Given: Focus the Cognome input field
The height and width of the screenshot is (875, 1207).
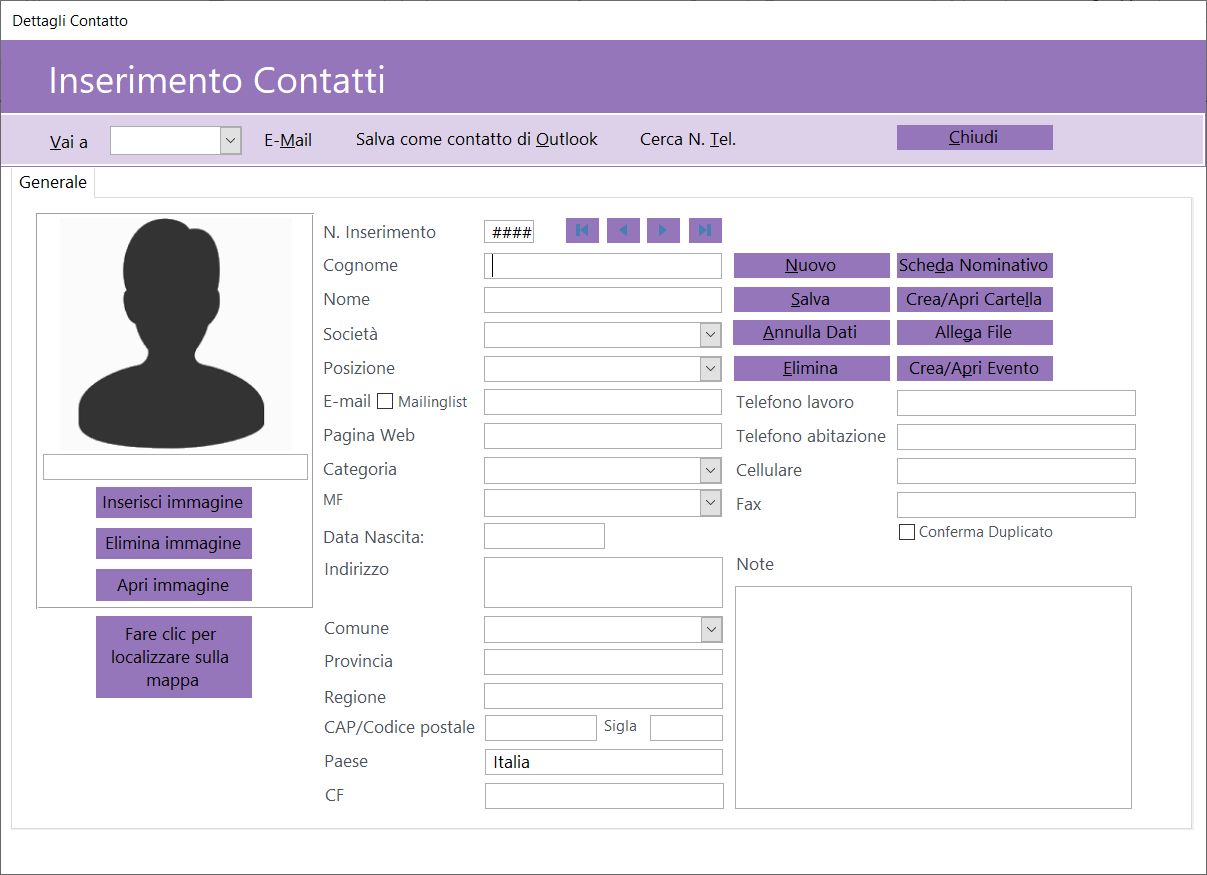Looking at the screenshot, I should tap(602, 266).
